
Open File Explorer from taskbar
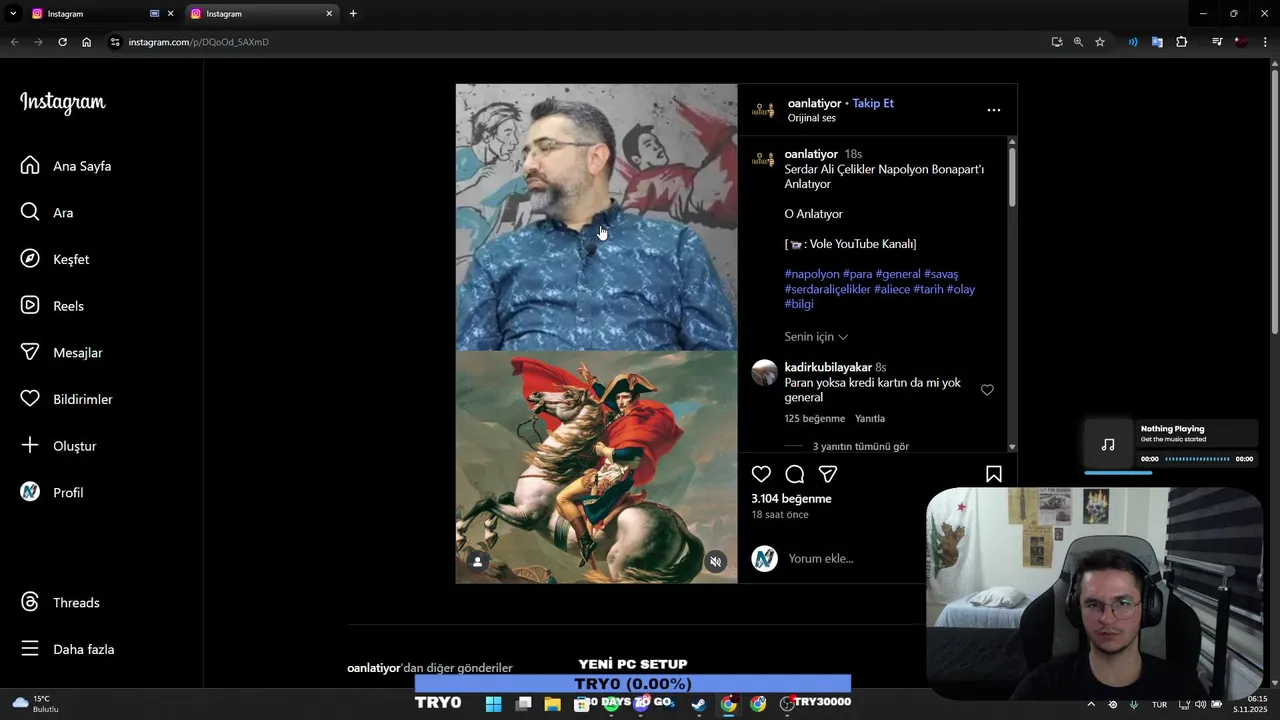click(x=552, y=704)
